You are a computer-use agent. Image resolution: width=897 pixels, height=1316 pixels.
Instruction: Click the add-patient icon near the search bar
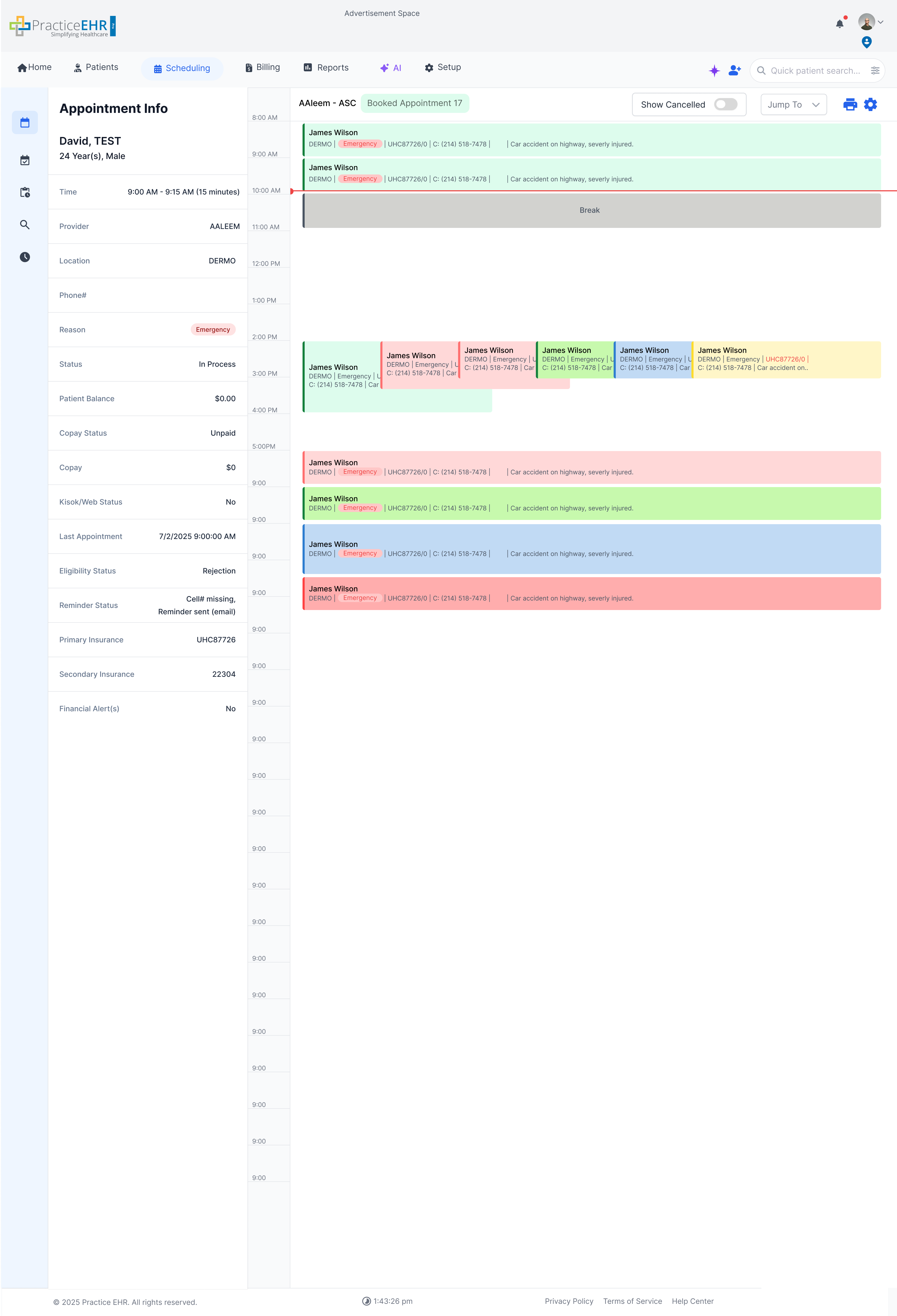click(734, 70)
